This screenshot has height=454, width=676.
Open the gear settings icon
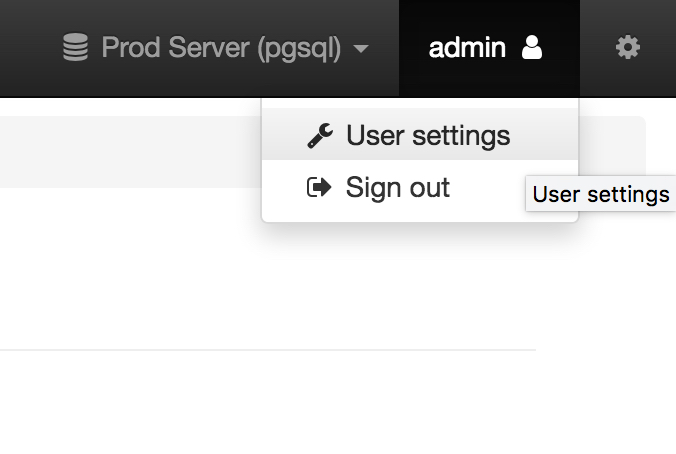click(627, 47)
